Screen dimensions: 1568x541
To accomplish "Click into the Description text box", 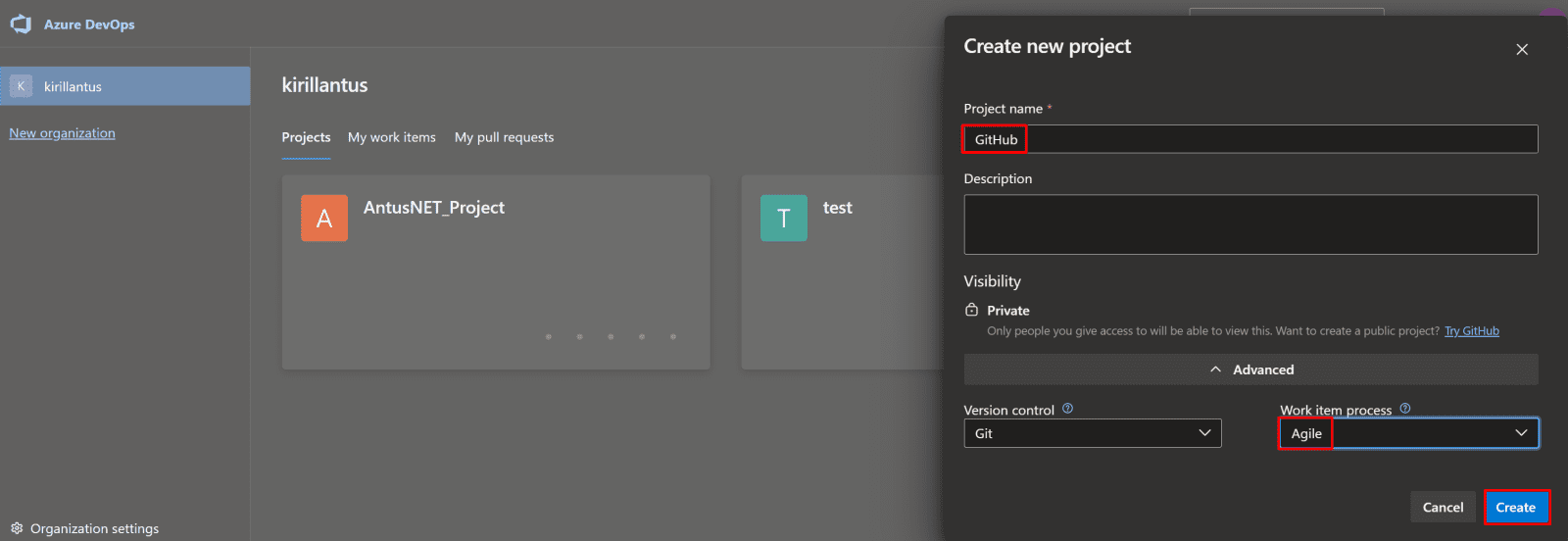I will click(1250, 224).
